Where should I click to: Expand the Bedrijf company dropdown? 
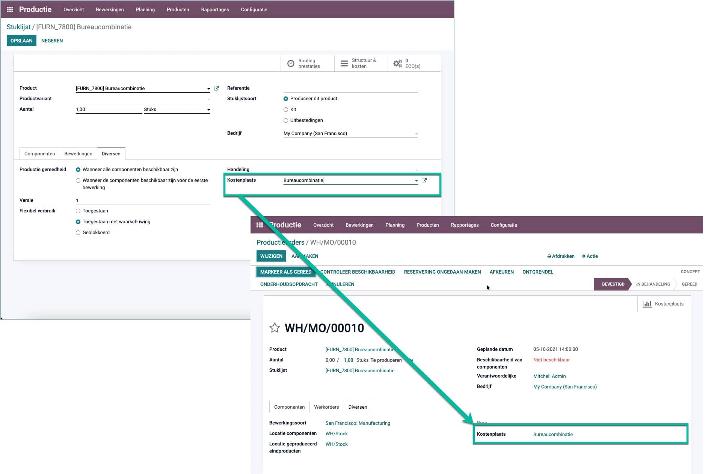[x=416, y=134]
